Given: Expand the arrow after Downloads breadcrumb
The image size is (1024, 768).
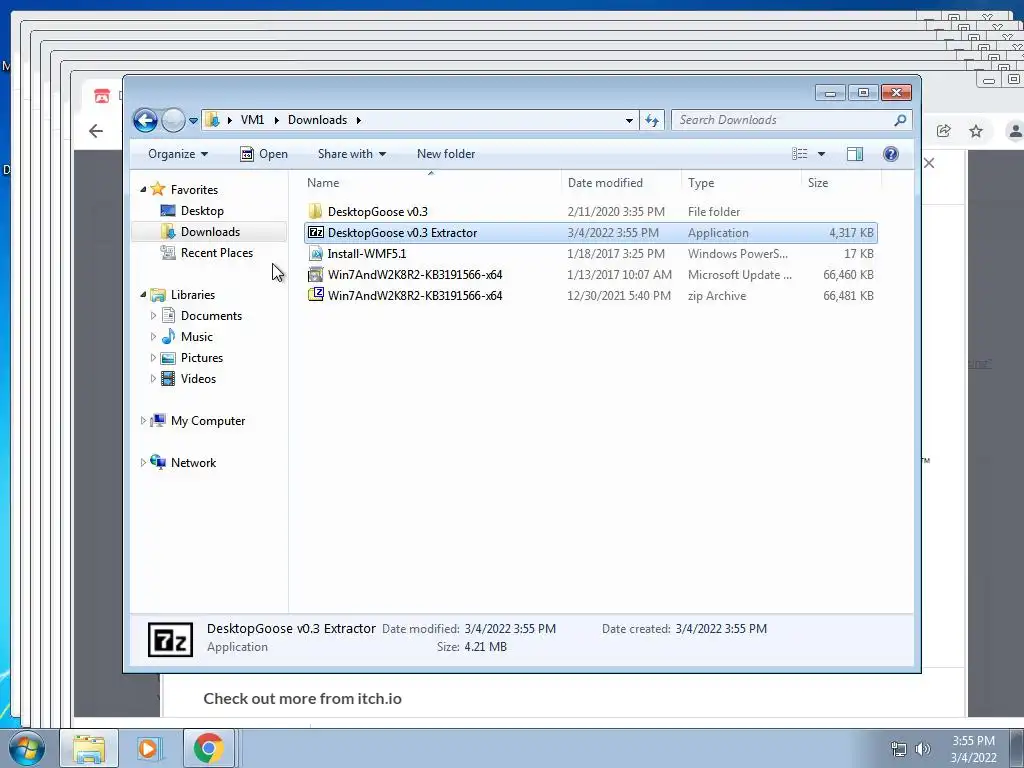Looking at the screenshot, I should (x=359, y=120).
